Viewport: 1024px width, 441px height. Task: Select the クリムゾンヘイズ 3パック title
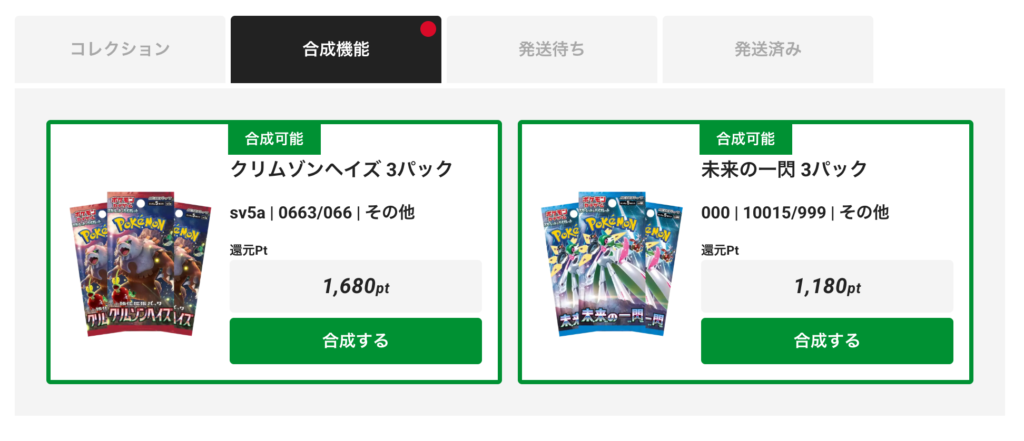click(342, 170)
